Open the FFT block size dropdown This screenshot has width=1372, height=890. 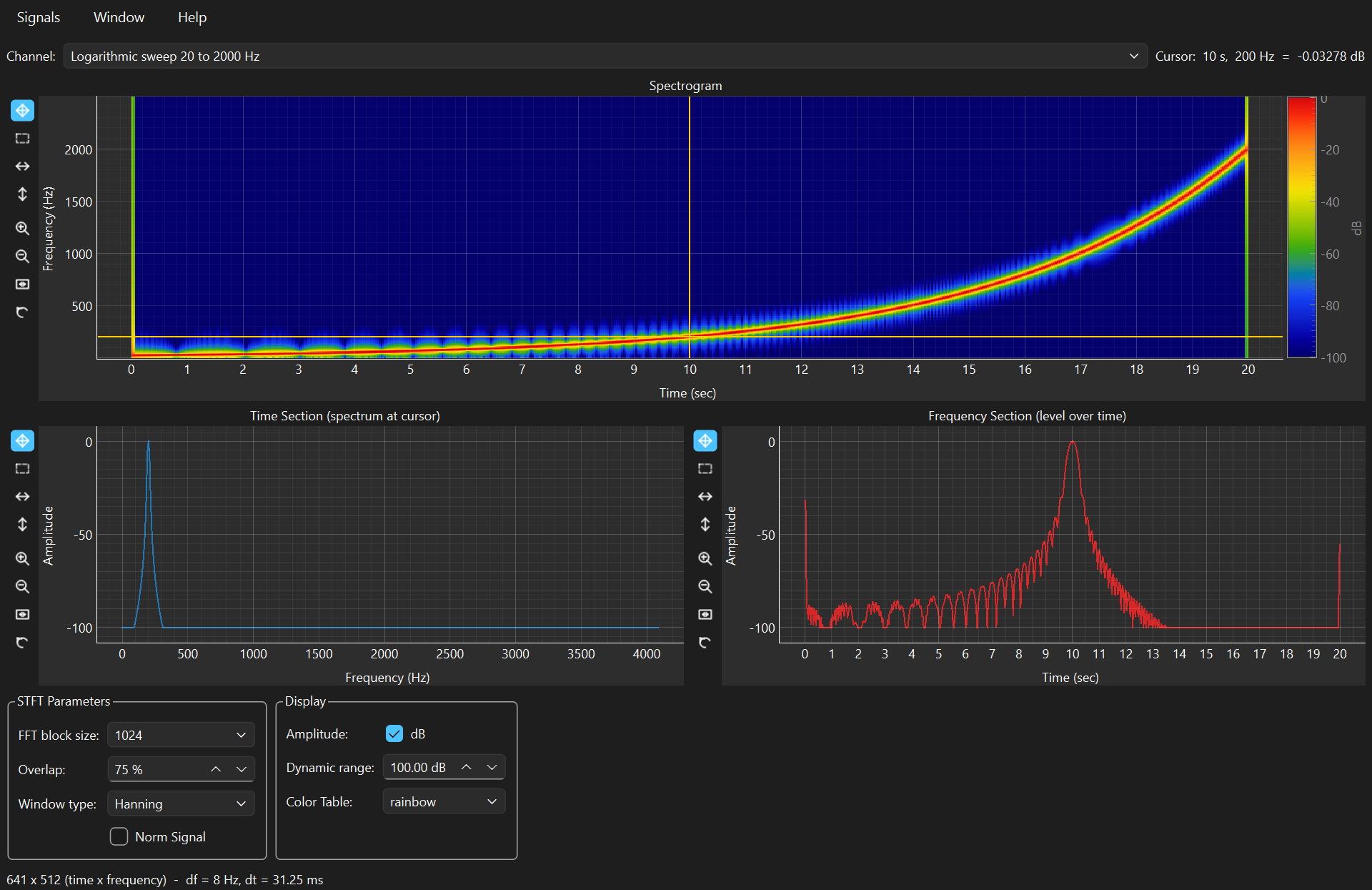click(181, 735)
